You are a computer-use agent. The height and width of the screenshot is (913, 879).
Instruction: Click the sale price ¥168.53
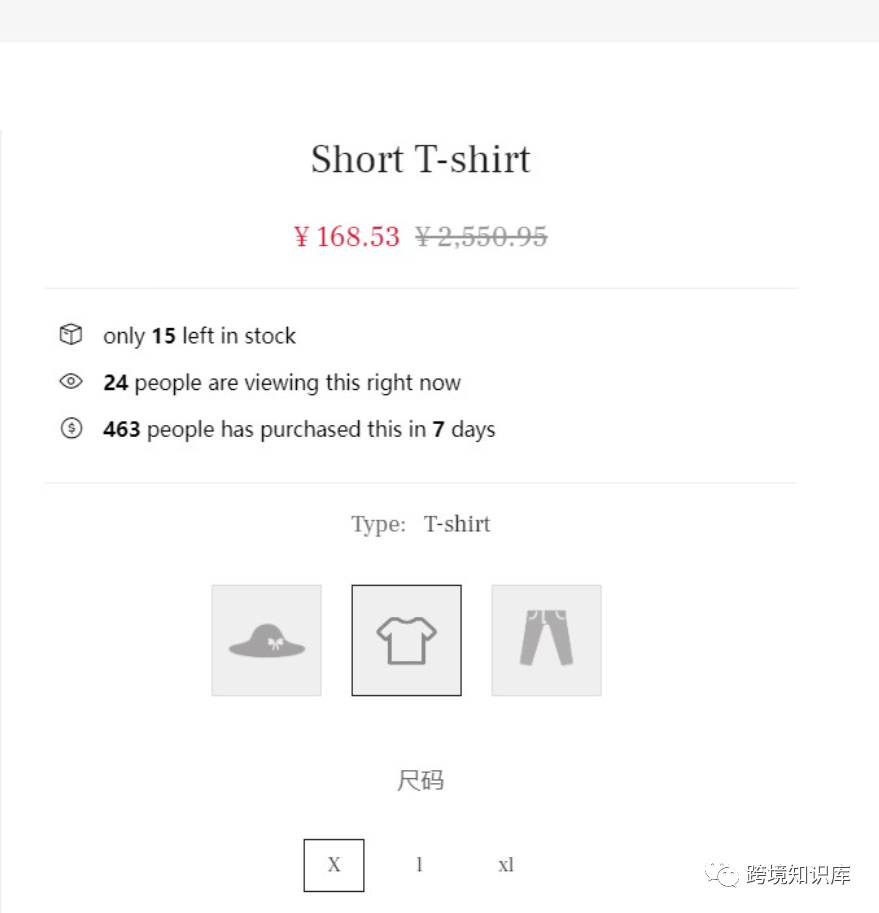tap(346, 236)
